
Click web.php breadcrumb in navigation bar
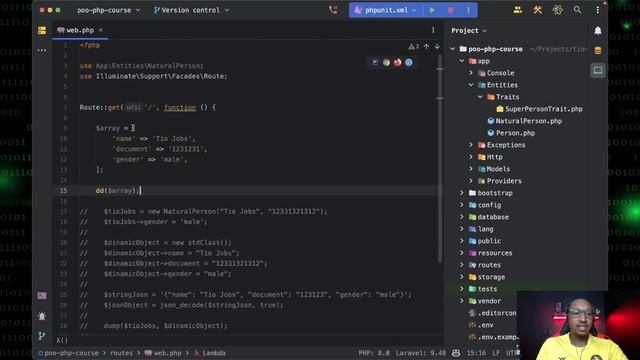pos(163,353)
